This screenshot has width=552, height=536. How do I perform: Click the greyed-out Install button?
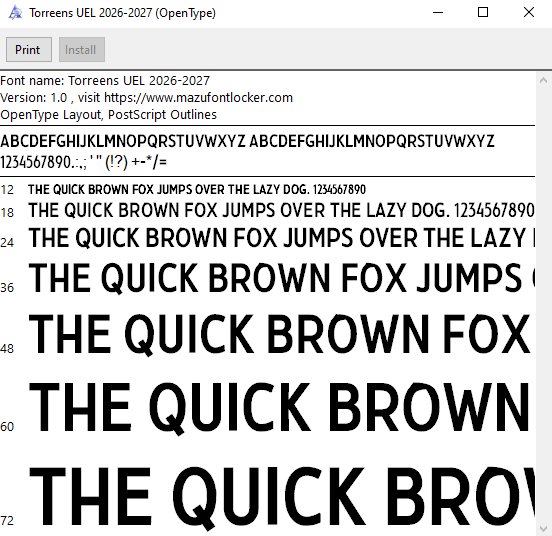pyautogui.click(x=82, y=50)
